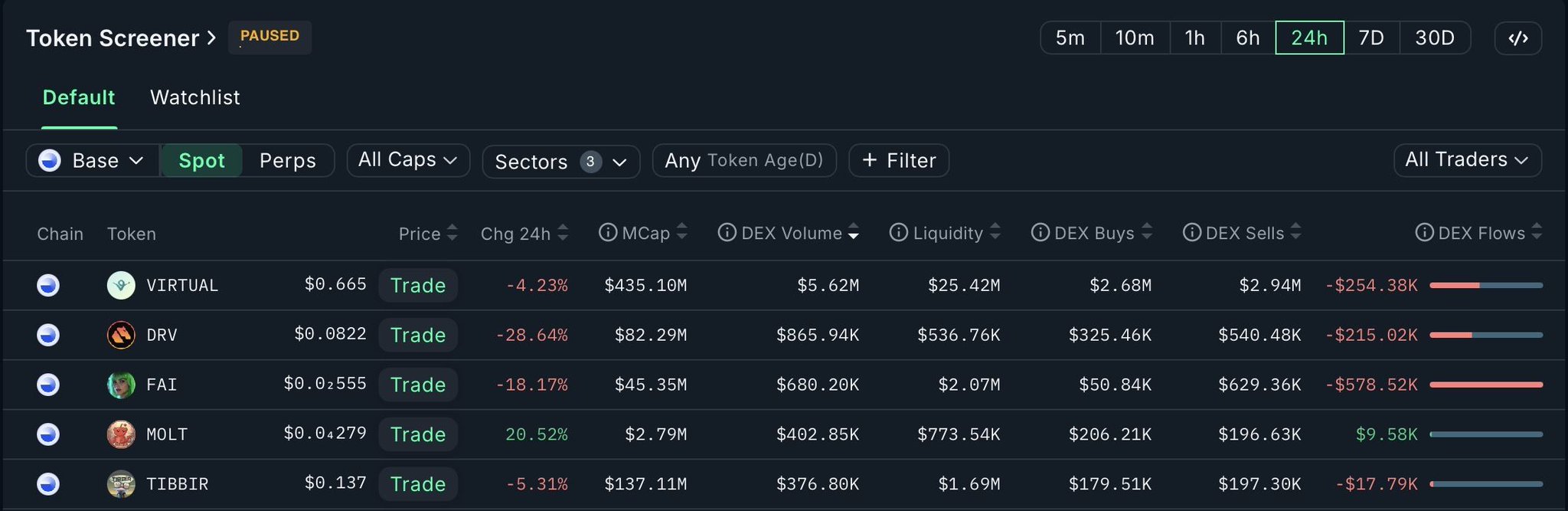Viewport: 1568px width, 511px height.
Task: Expand the All Caps dropdown
Action: (x=407, y=159)
